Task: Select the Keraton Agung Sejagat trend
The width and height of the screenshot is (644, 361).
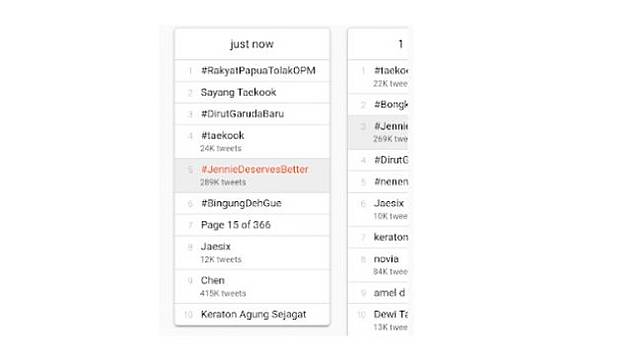Action: [x=252, y=315]
